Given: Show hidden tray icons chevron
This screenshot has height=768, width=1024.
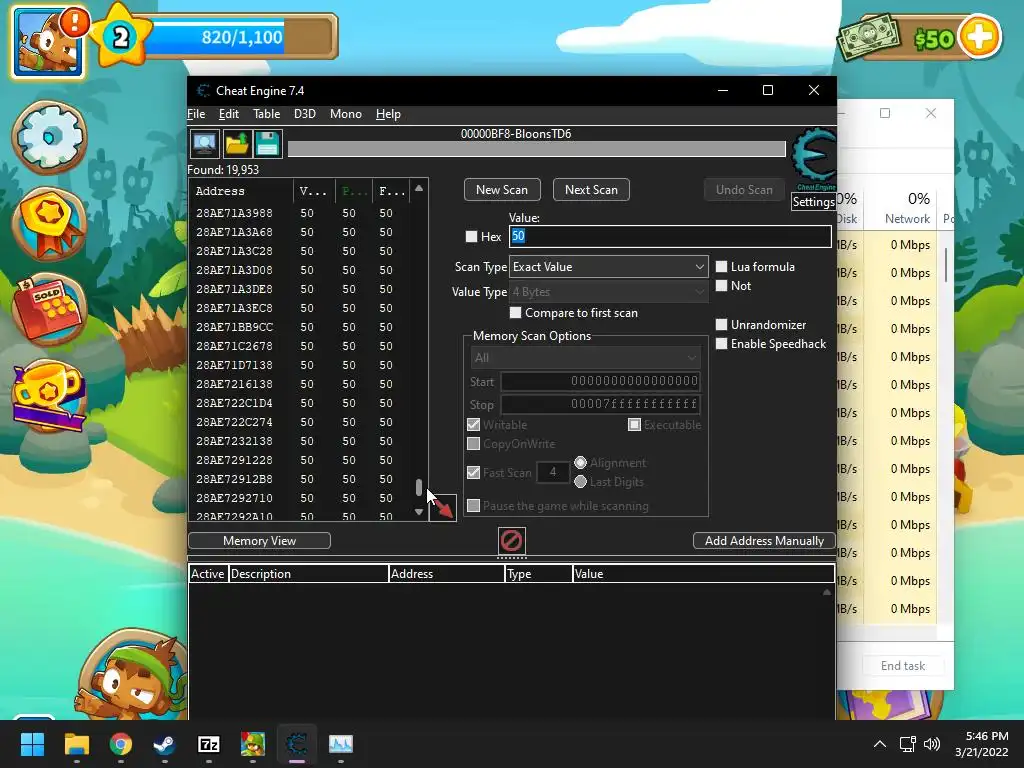Looking at the screenshot, I should coord(880,744).
